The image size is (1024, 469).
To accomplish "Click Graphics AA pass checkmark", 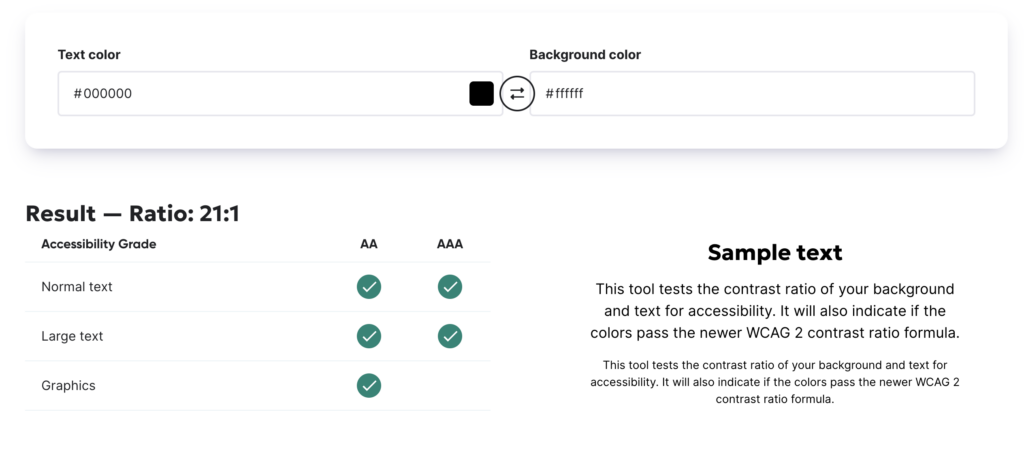I will 369,385.
